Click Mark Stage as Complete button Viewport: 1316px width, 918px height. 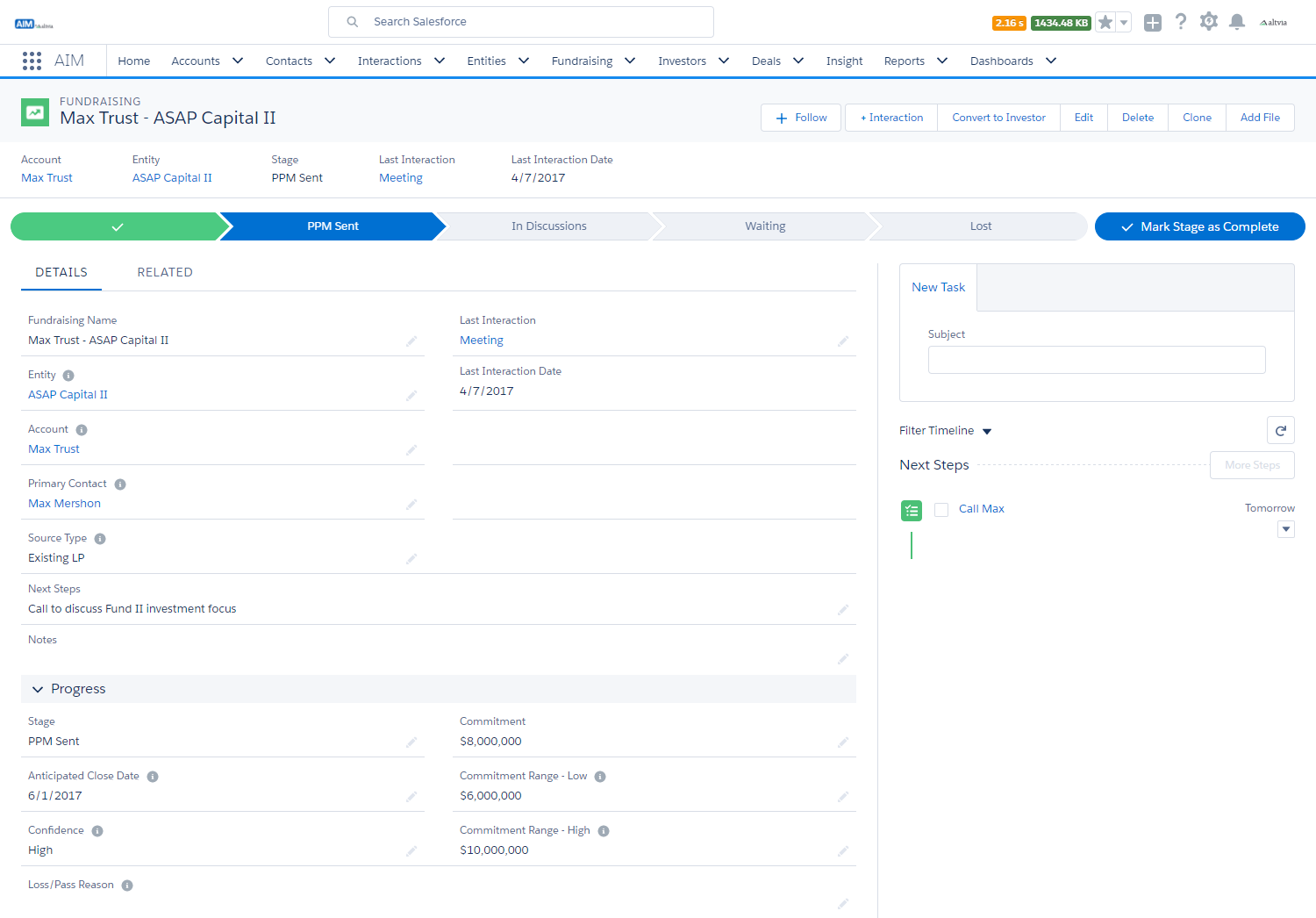click(x=1199, y=226)
